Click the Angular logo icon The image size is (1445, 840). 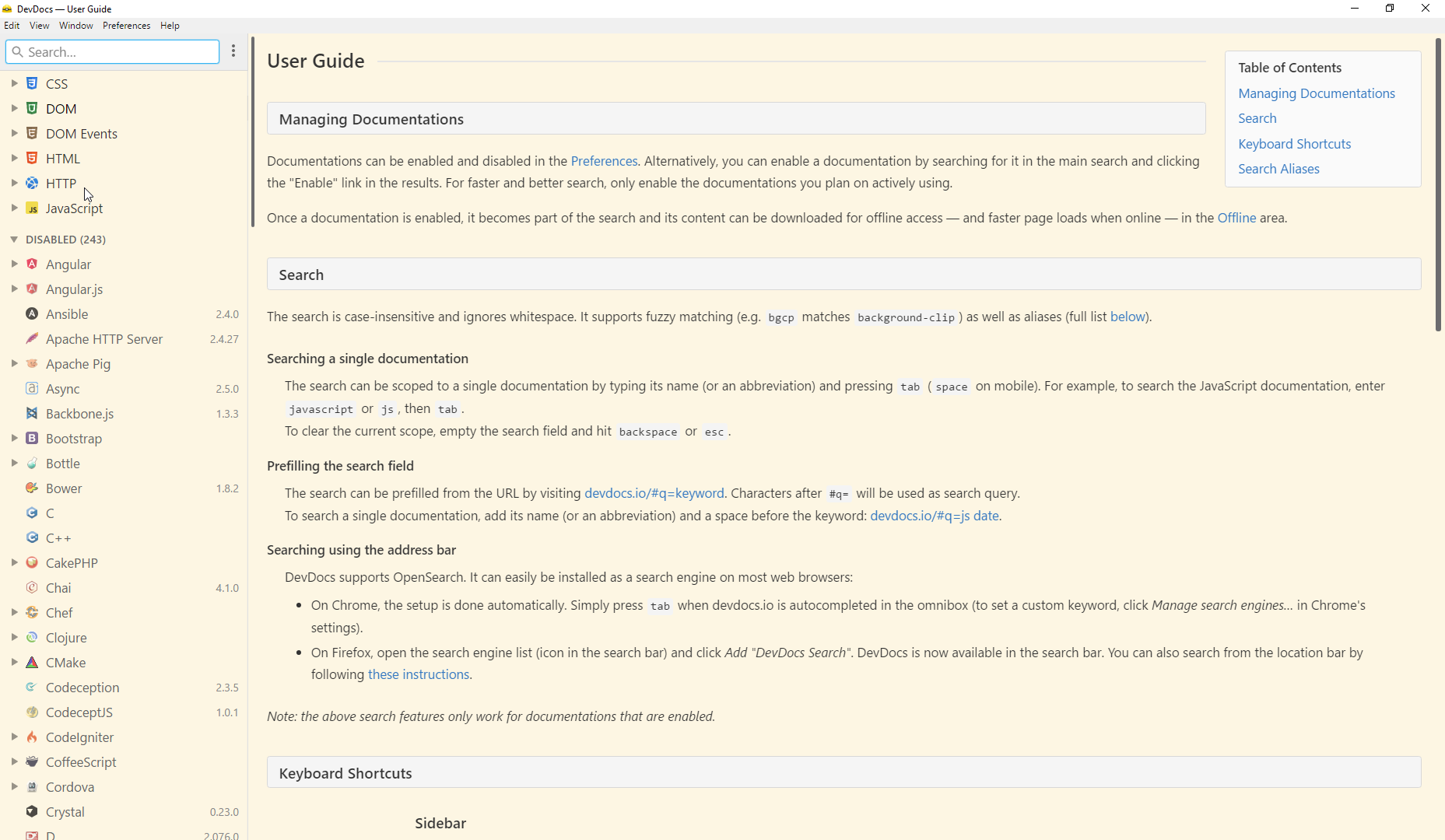click(x=32, y=264)
